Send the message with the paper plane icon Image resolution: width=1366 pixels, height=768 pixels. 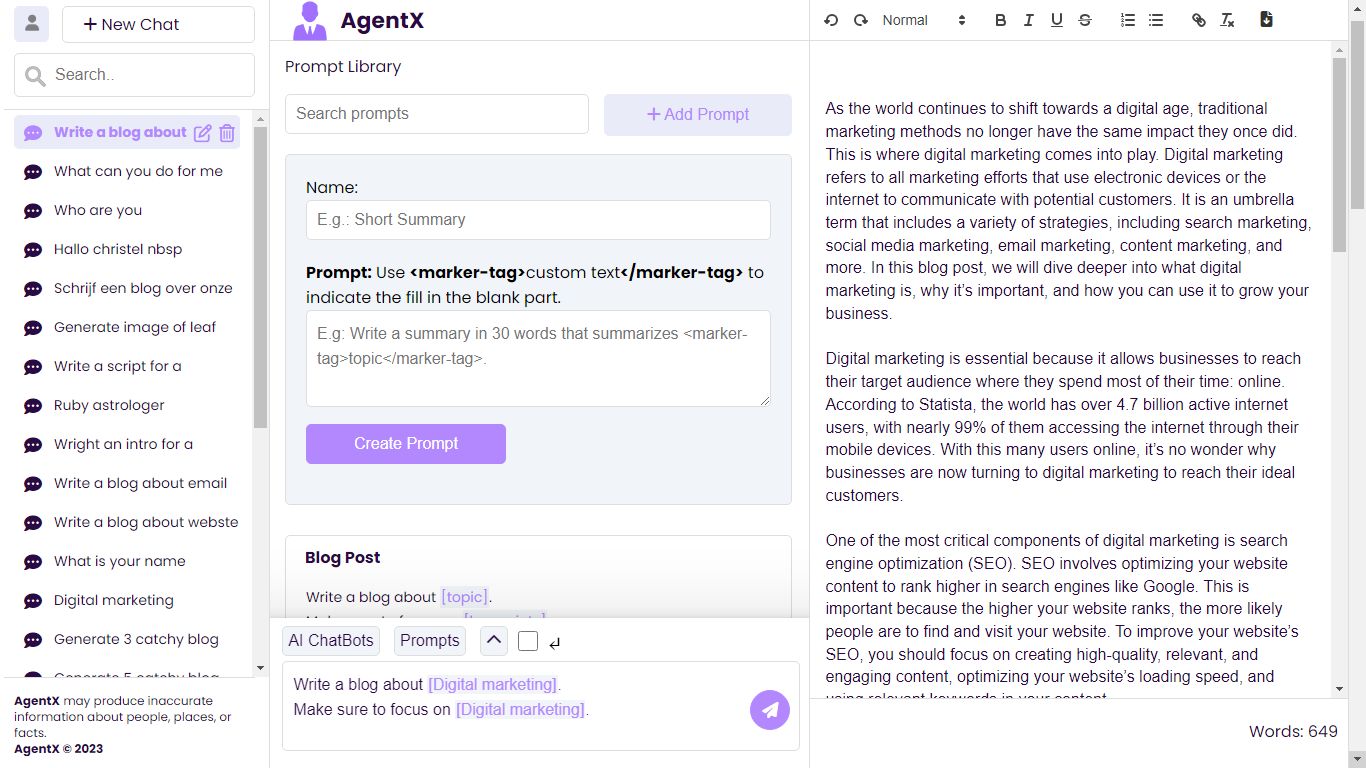click(770, 709)
